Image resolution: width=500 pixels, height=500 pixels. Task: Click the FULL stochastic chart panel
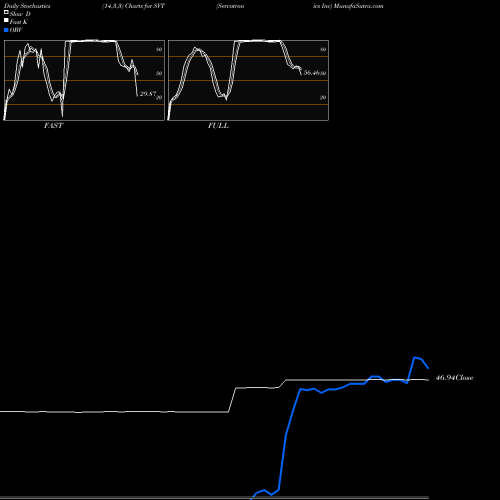[x=248, y=80]
